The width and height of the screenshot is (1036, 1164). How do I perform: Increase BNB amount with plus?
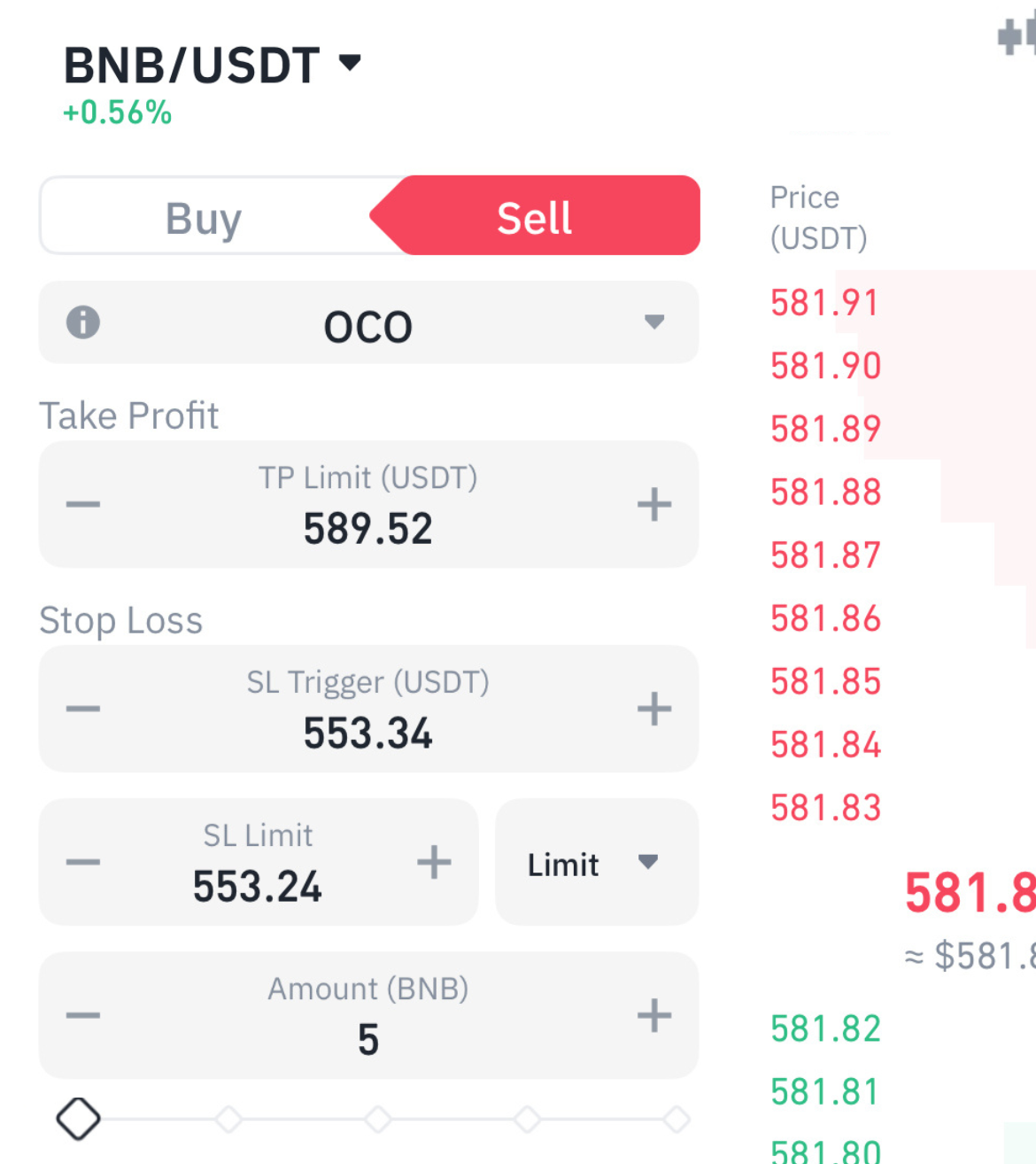pyautogui.click(x=654, y=1016)
